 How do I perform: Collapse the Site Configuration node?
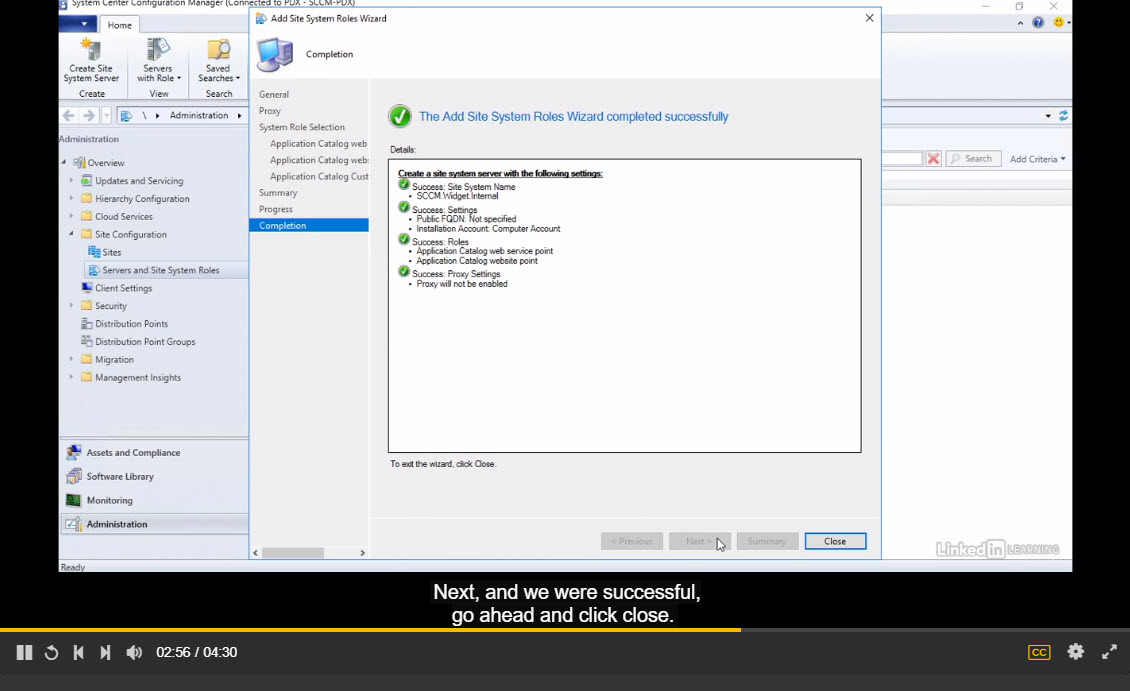[71, 234]
